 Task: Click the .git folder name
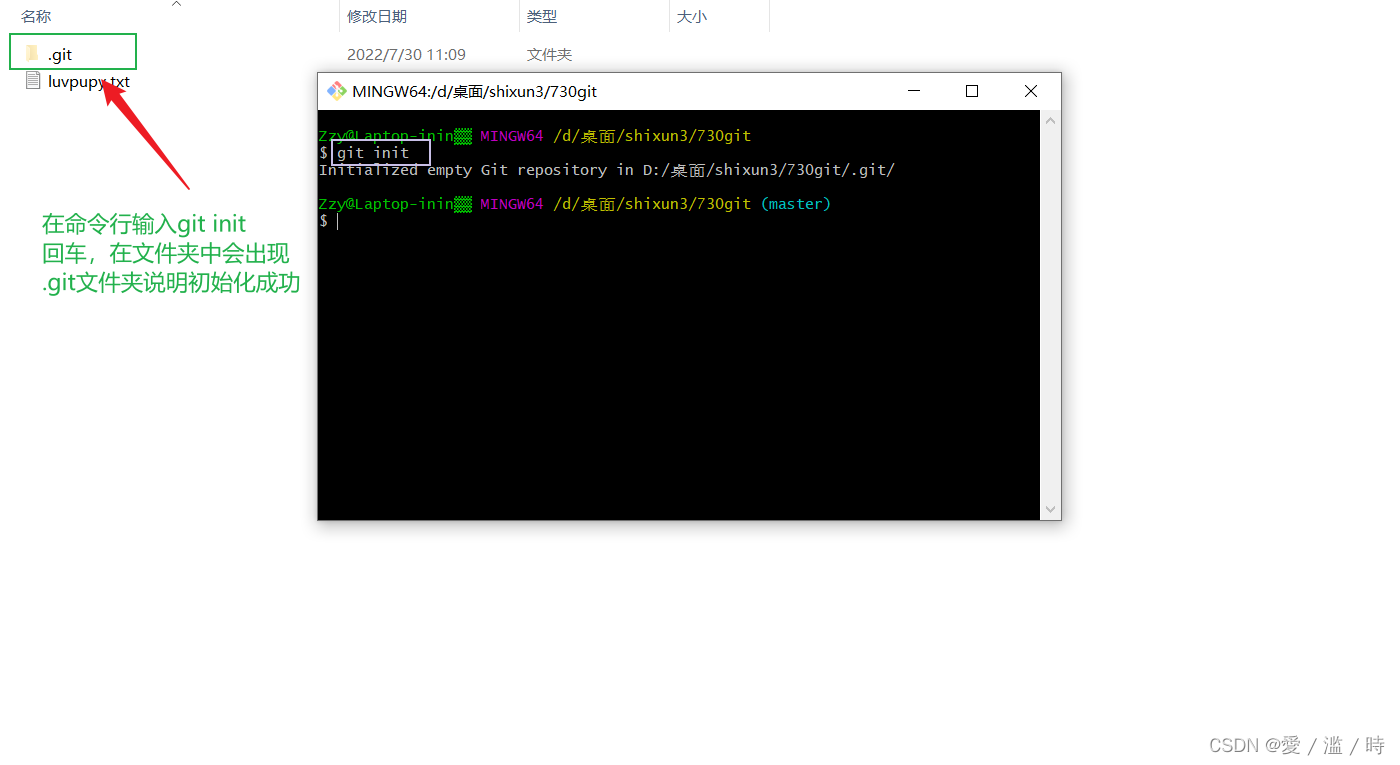coord(60,54)
